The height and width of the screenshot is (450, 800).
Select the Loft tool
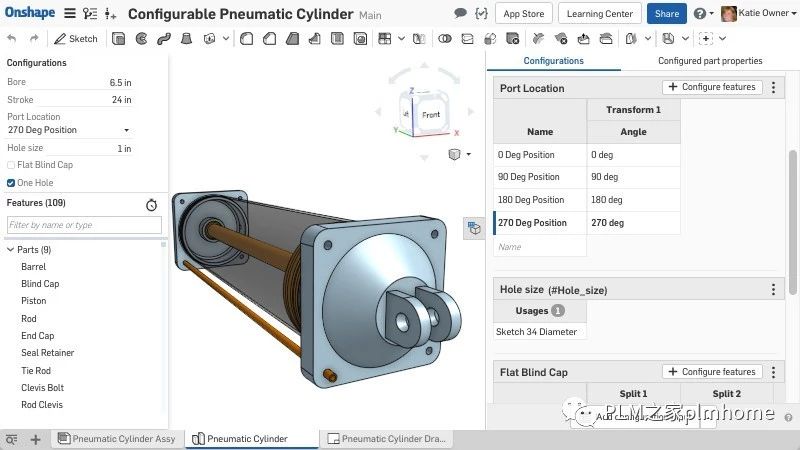(186, 39)
